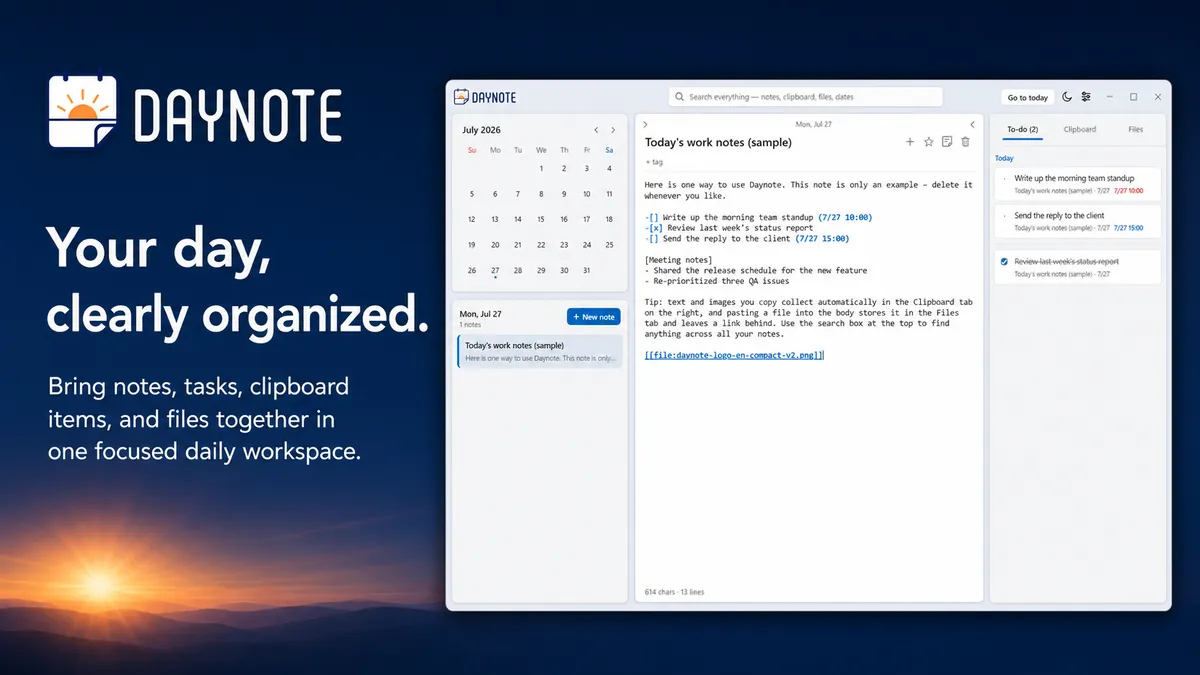
Task: Collapse the right panel using the editor's < chevron
Action: click(x=972, y=124)
